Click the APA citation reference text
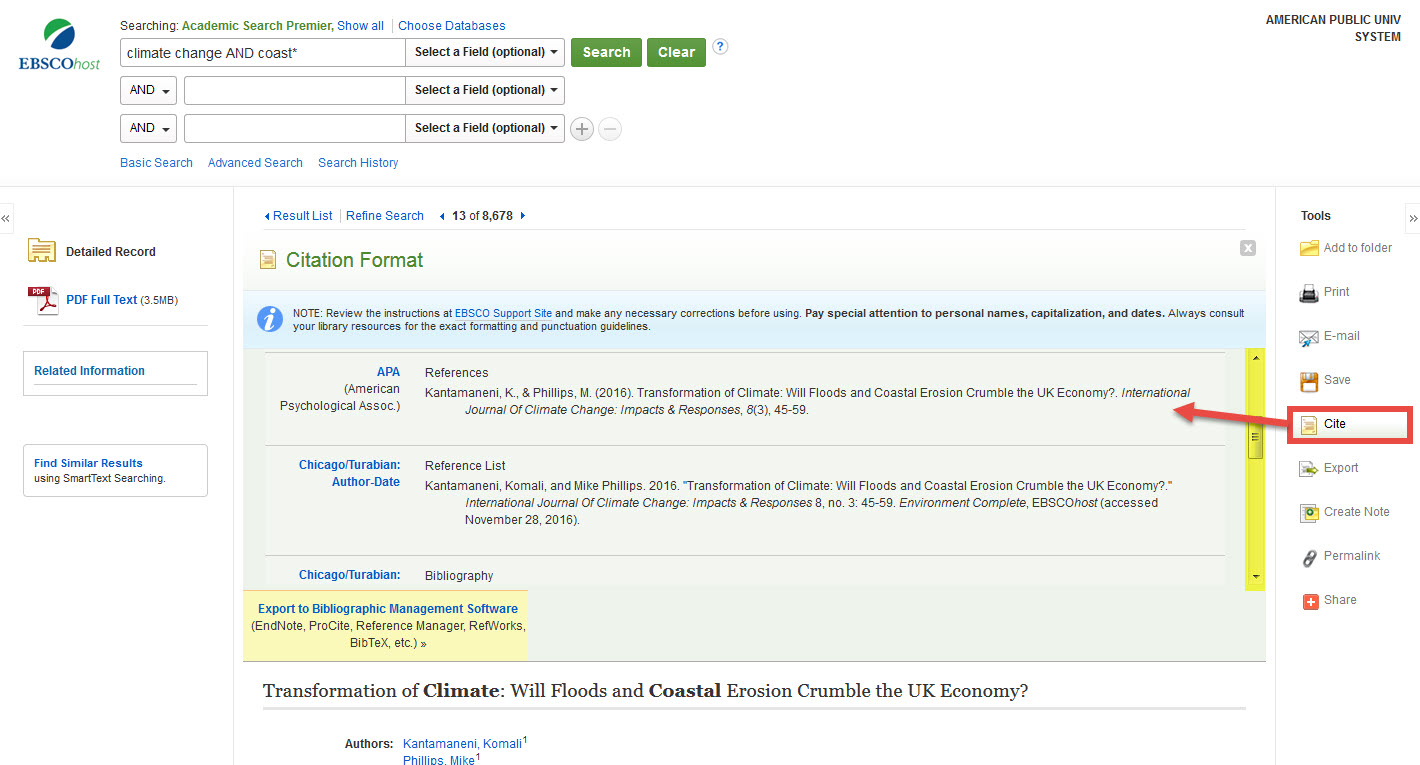The width and height of the screenshot is (1420, 765). [x=808, y=402]
